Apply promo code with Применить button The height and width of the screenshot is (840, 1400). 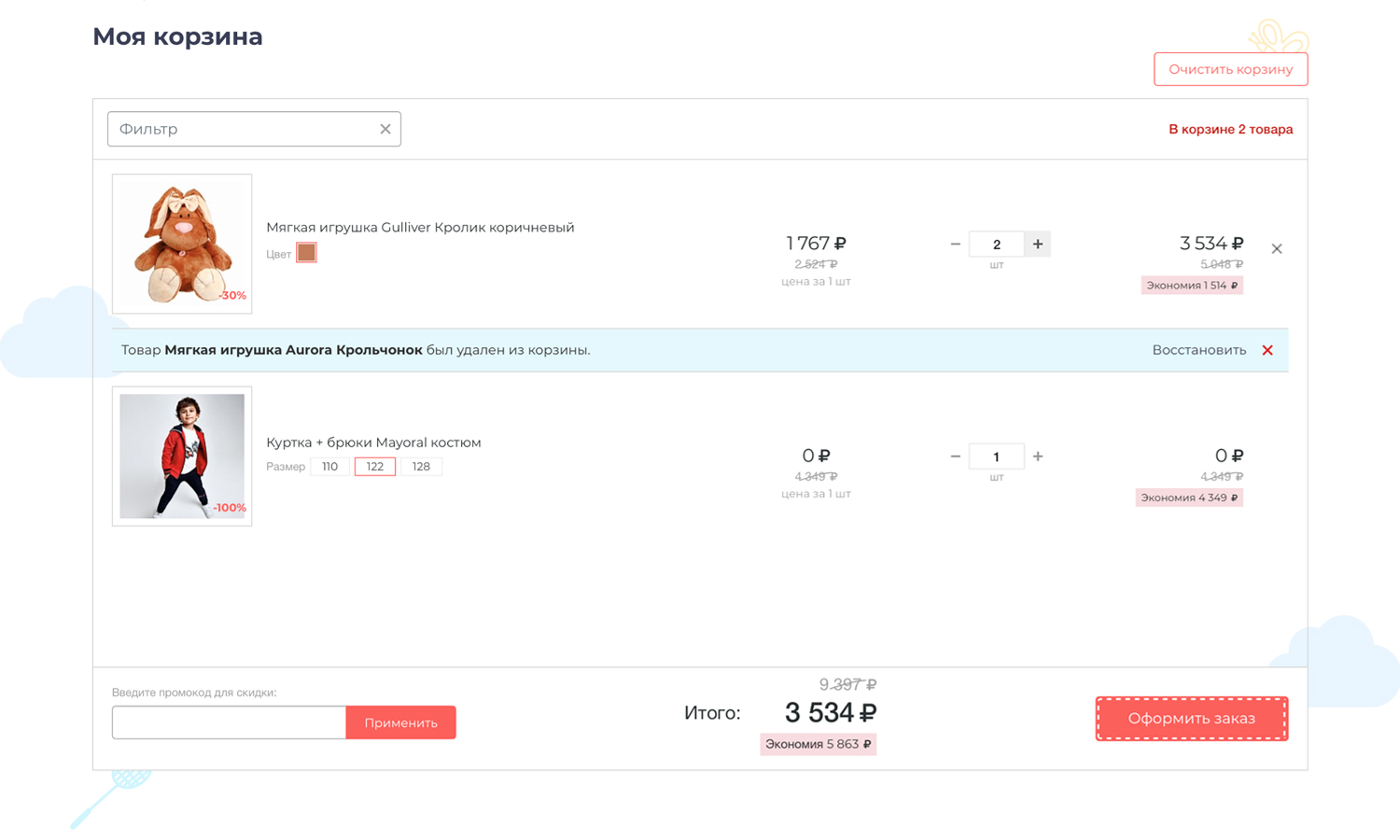(x=400, y=722)
